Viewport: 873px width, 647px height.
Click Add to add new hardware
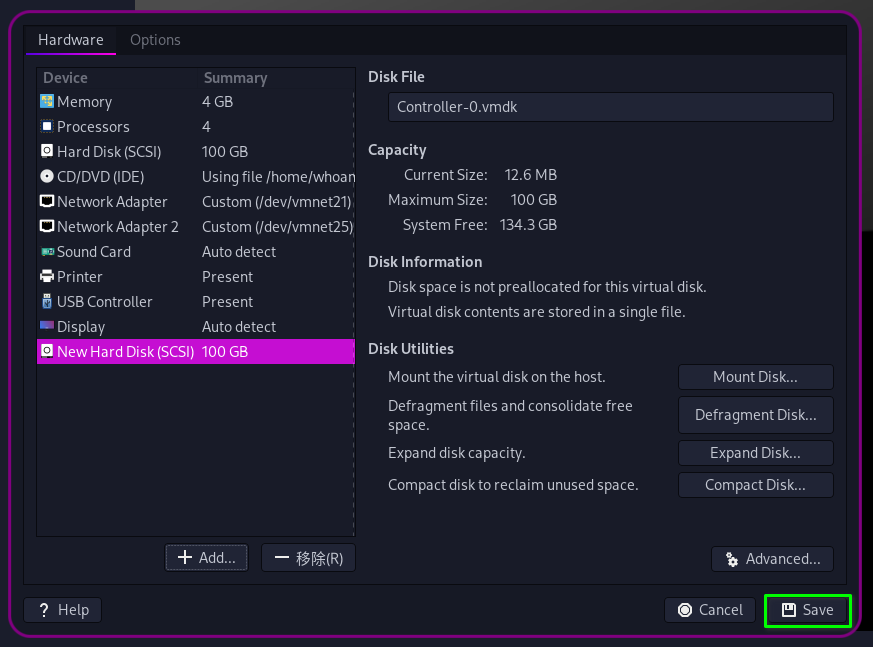(x=207, y=558)
